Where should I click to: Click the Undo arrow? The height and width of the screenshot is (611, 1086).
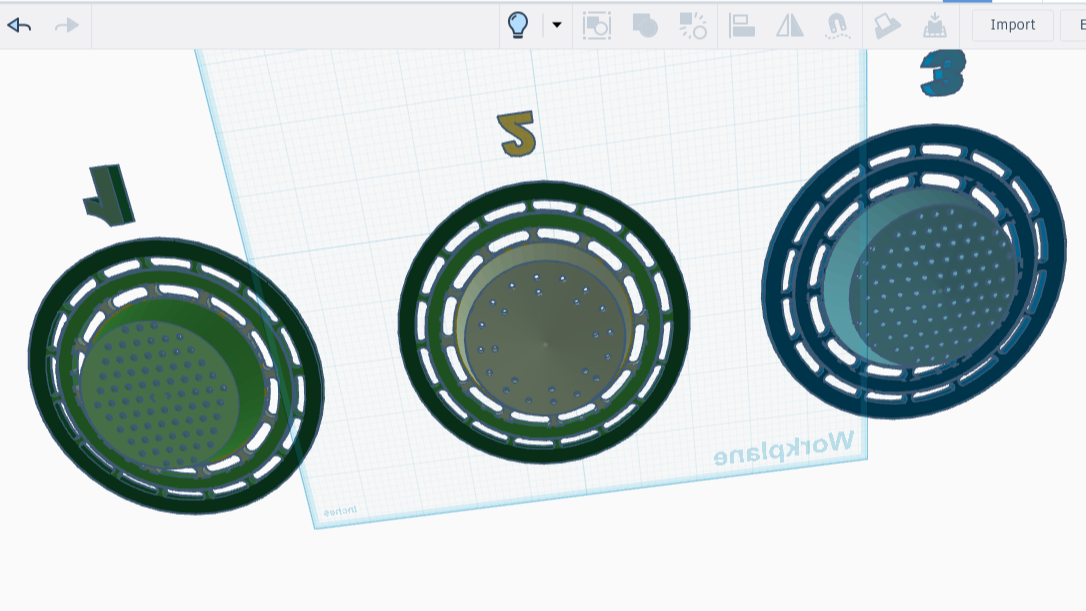tap(19, 26)
